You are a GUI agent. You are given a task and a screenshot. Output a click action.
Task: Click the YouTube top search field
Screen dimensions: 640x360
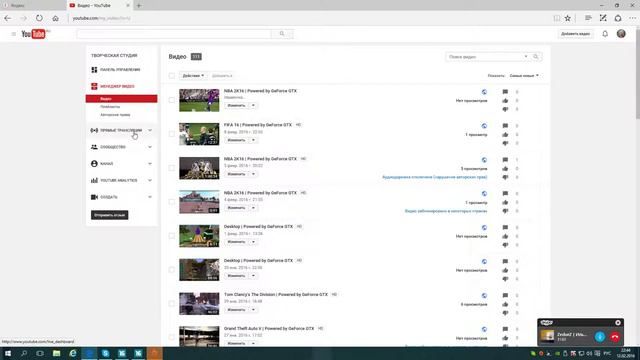[174, 33]
